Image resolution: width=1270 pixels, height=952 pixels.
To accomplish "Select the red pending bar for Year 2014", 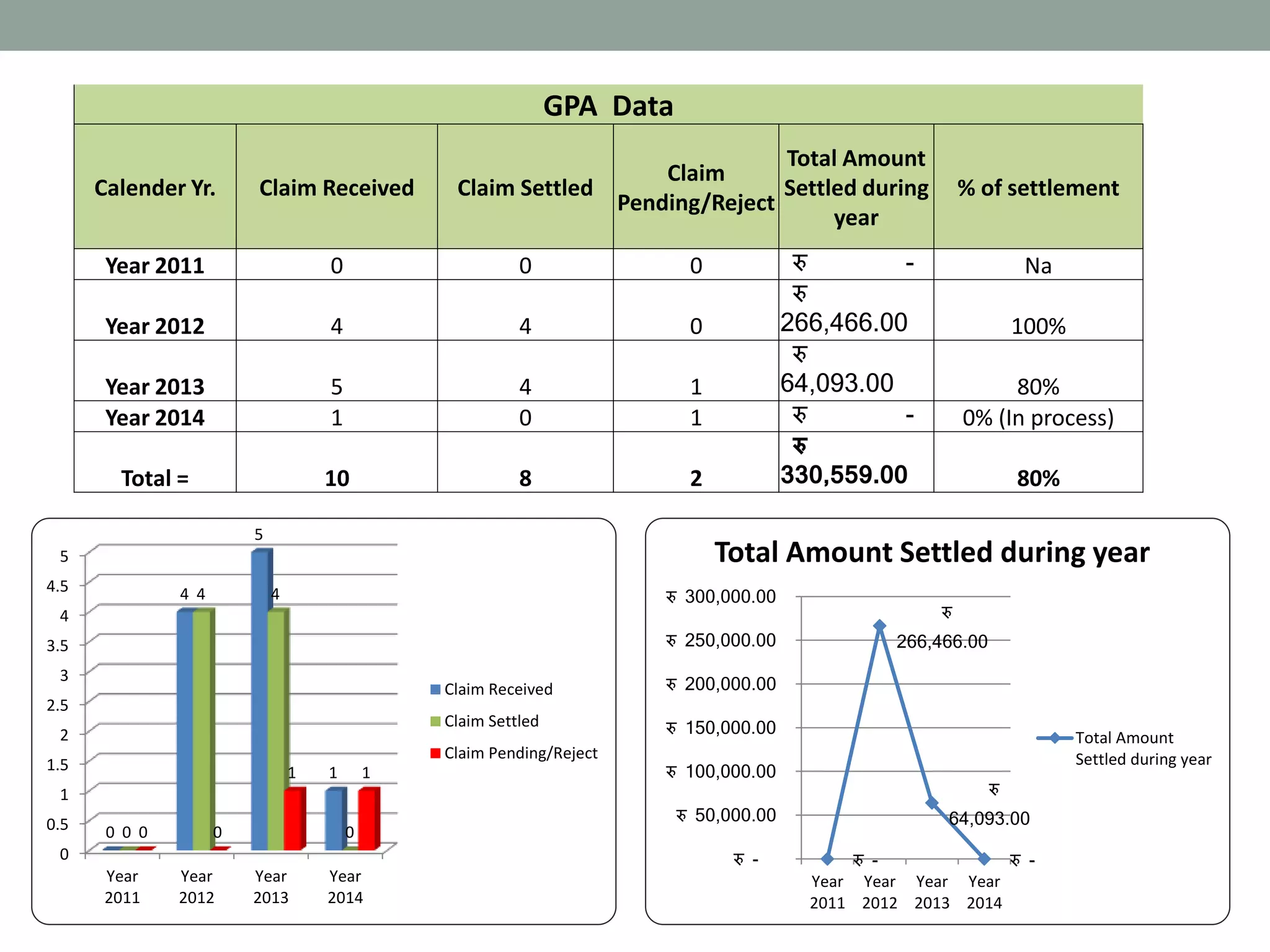I will point(368,818).
